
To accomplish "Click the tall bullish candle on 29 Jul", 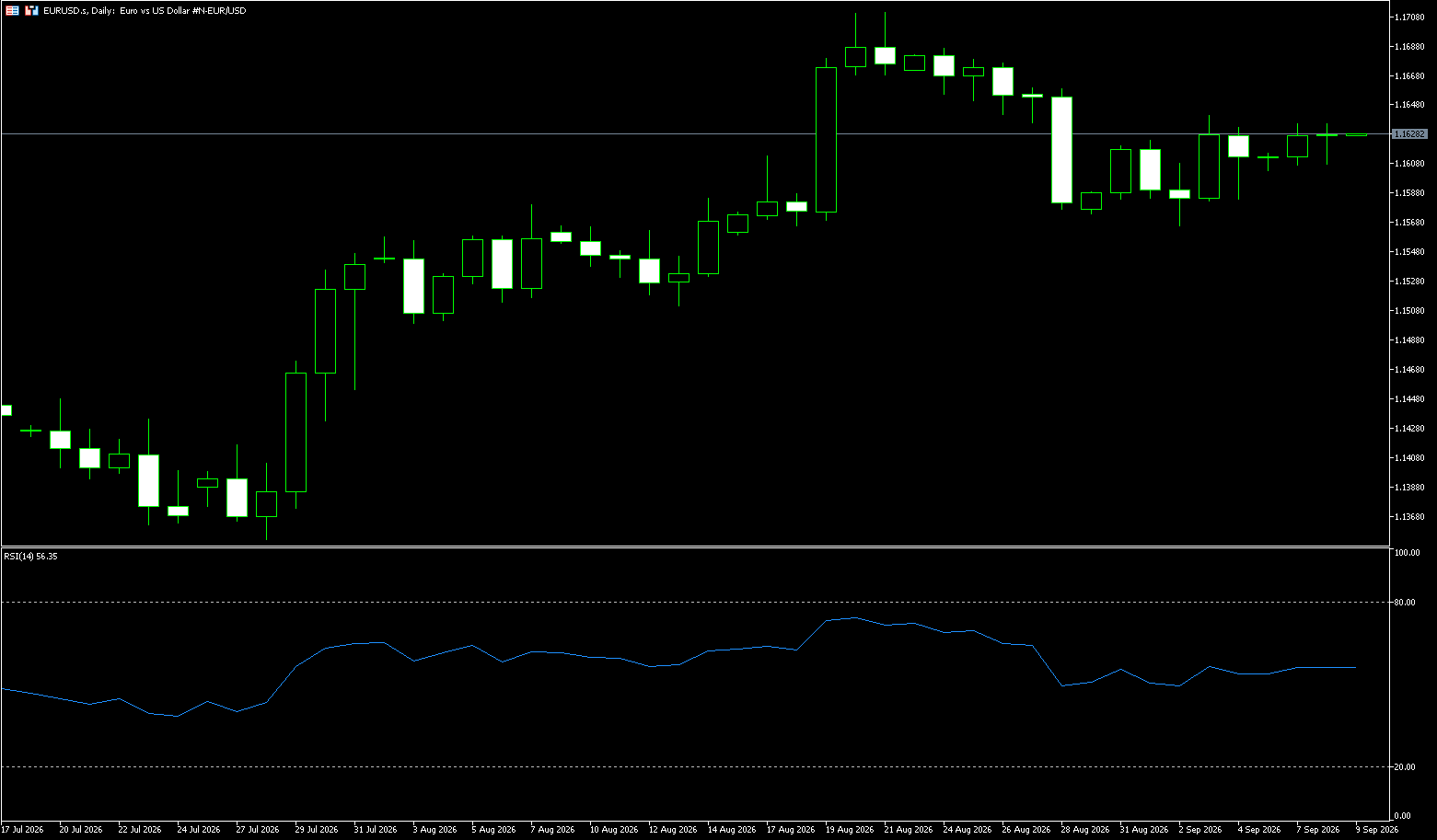I will [296, 432].
